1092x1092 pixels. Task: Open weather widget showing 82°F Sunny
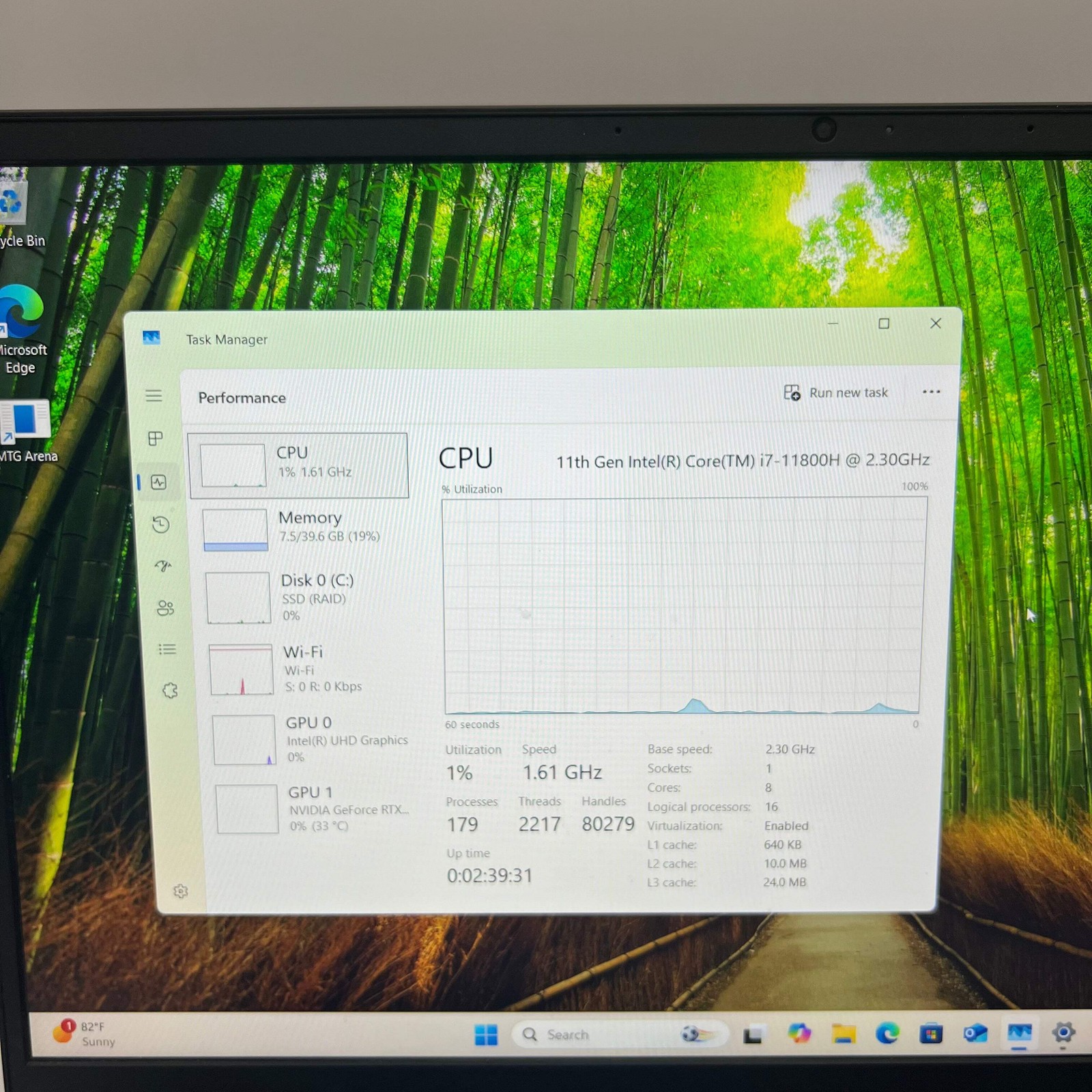point(85,1033)
